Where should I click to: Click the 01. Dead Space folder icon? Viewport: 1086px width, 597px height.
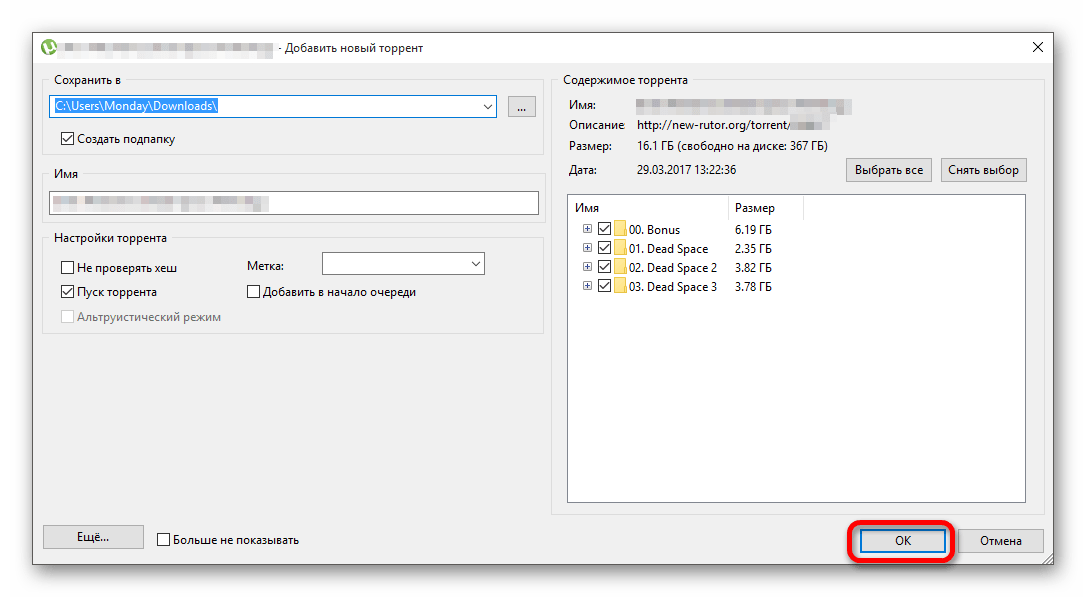tap(621, 248)
